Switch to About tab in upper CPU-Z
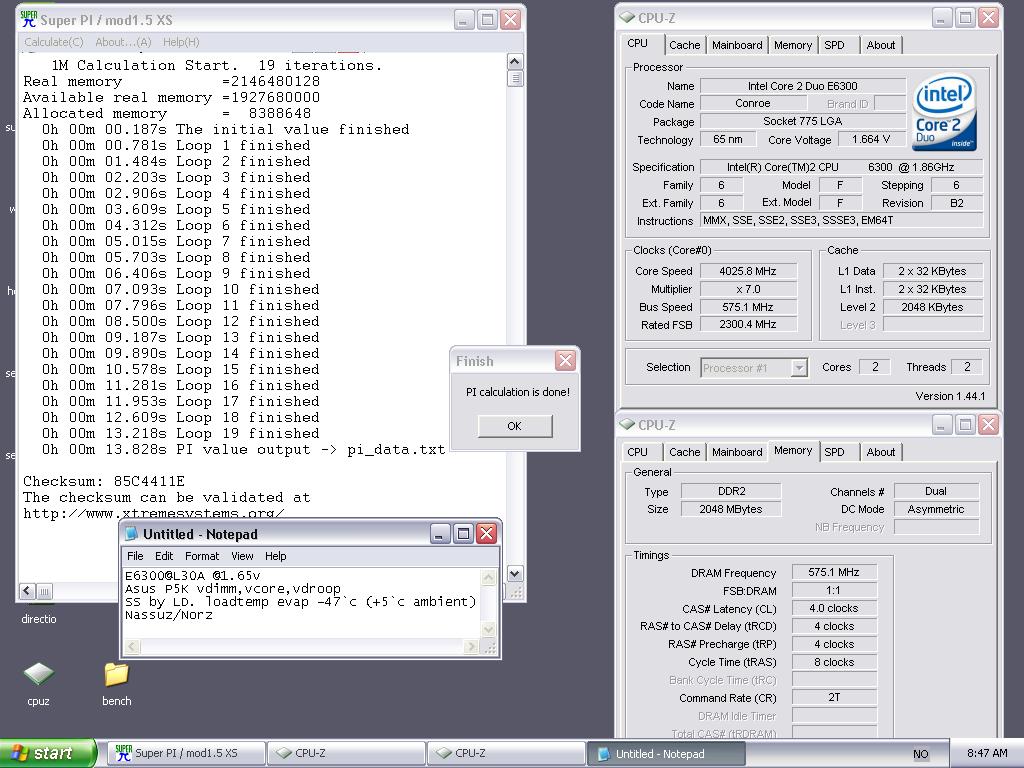This screenshot has height=768, width=1024. 880,45
